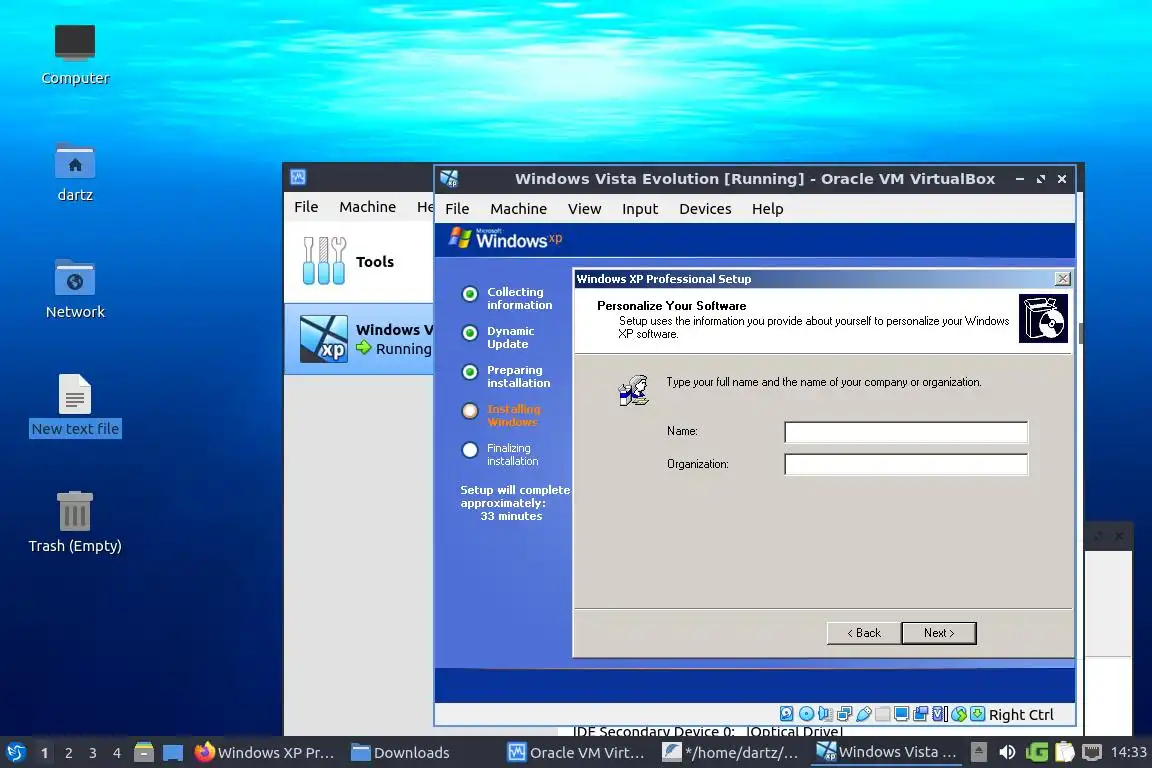This screenshot has width=1152, height=768.
Task: Click the VirtualBox Manager window title icon
Action: [298, 177]
